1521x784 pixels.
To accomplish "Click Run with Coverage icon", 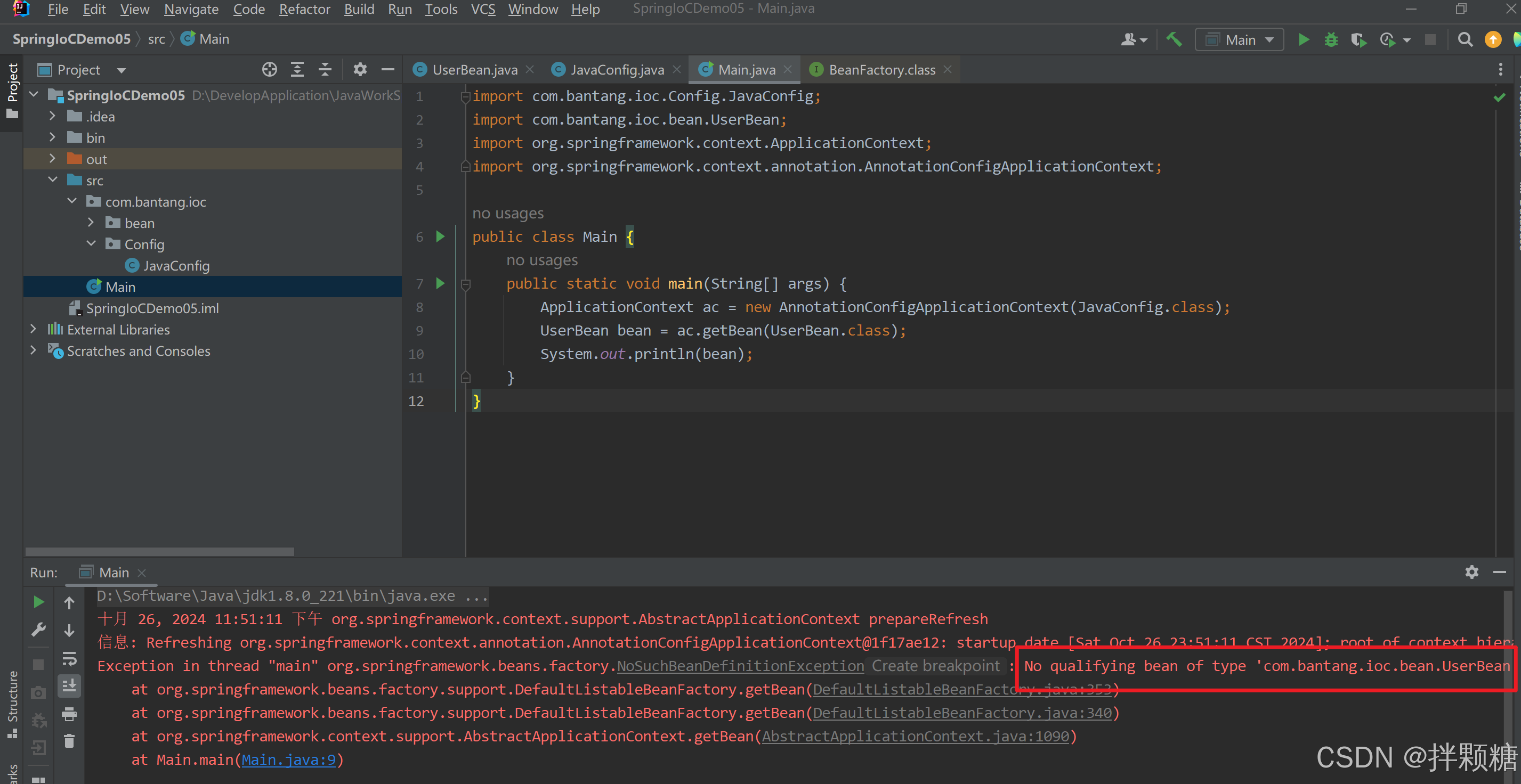I will click(x=1358, y=39).
